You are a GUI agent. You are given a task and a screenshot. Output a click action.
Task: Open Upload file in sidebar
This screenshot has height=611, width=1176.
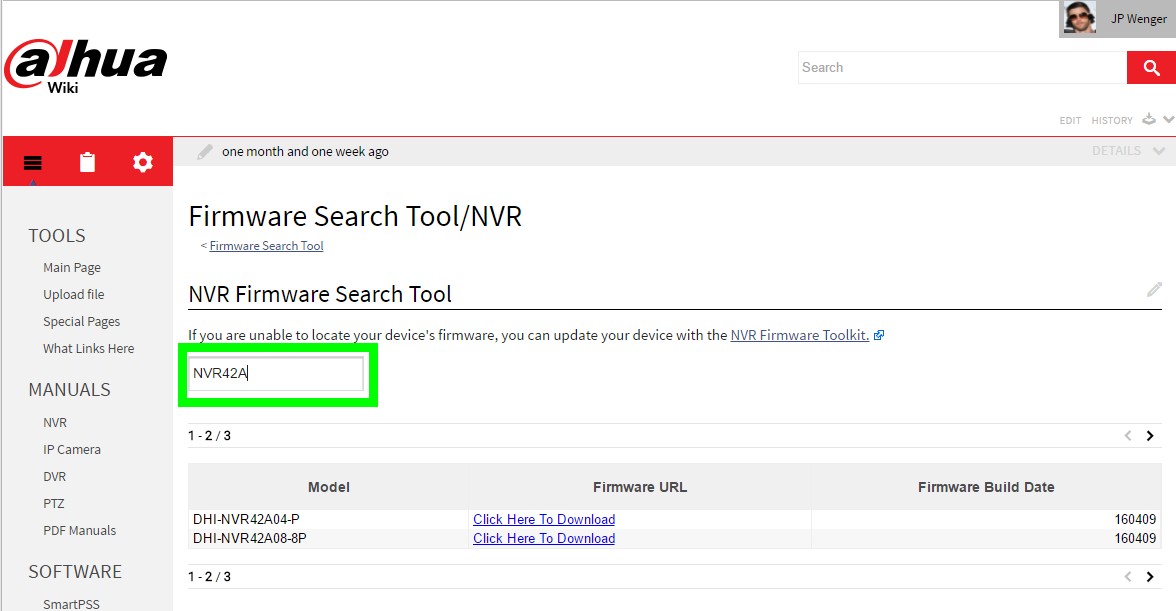(x=74, y=295)
